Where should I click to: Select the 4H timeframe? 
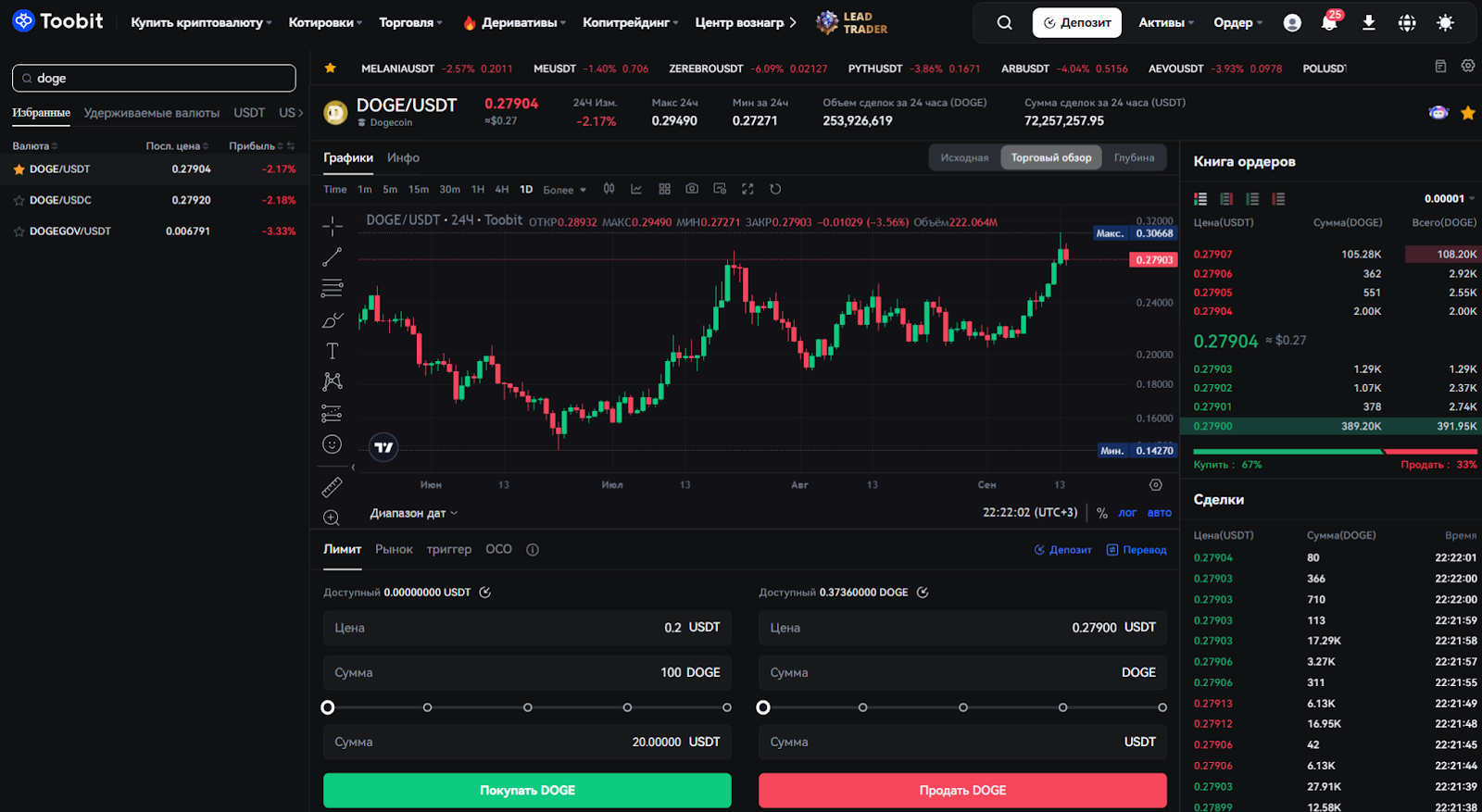(502, 190)
